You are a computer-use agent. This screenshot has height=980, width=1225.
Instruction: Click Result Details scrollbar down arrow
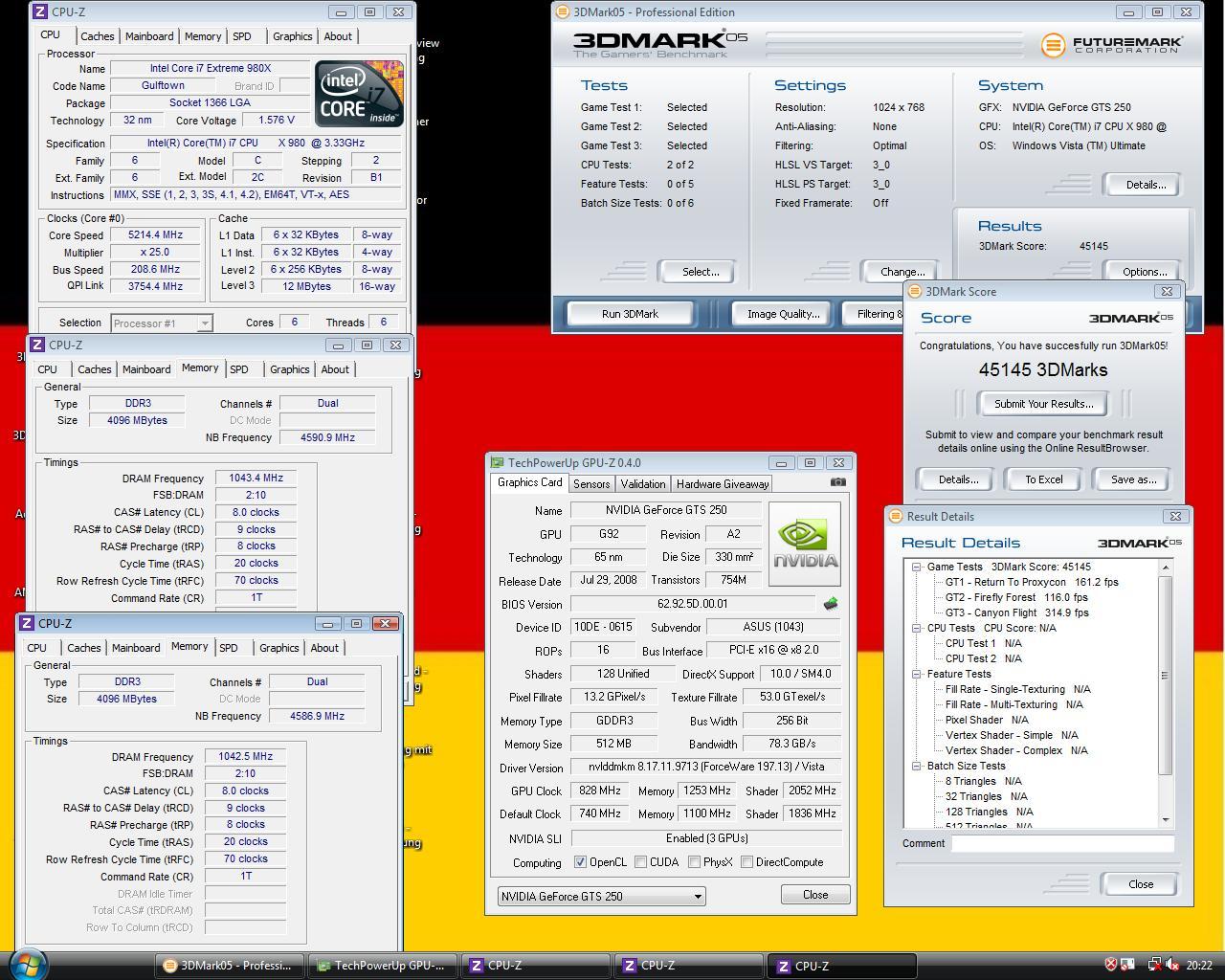pyautogui.click(x=1166, y=819)
